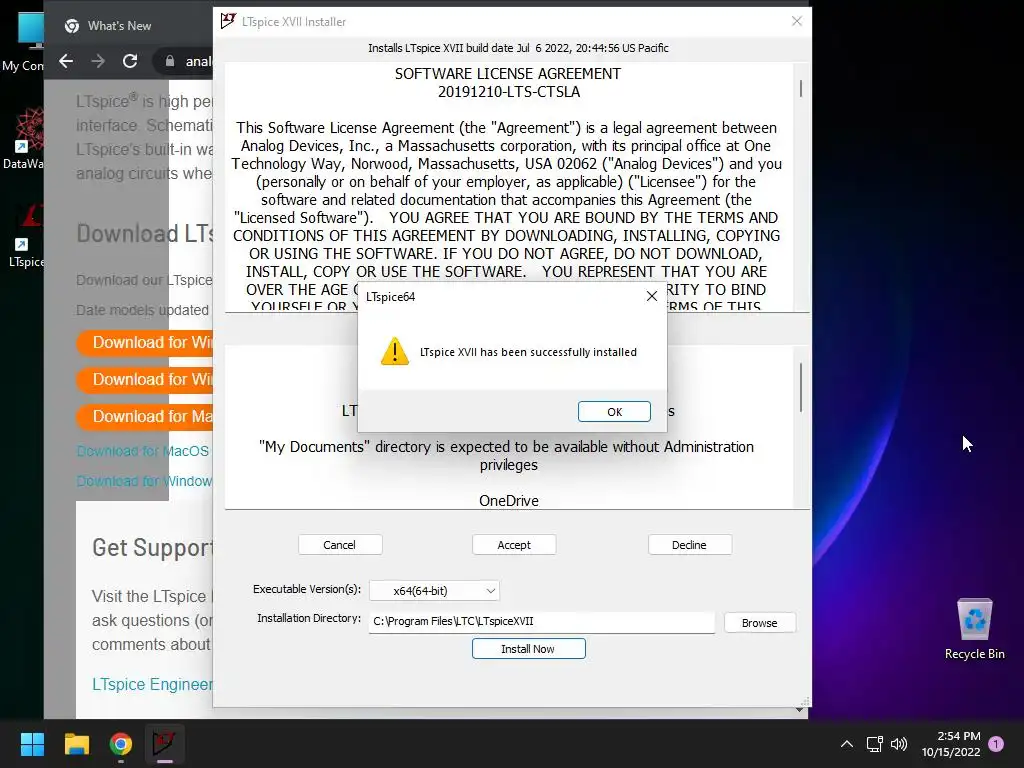
Task: Click the Chrome icon on the What's New tab
Action: (72, 26)
